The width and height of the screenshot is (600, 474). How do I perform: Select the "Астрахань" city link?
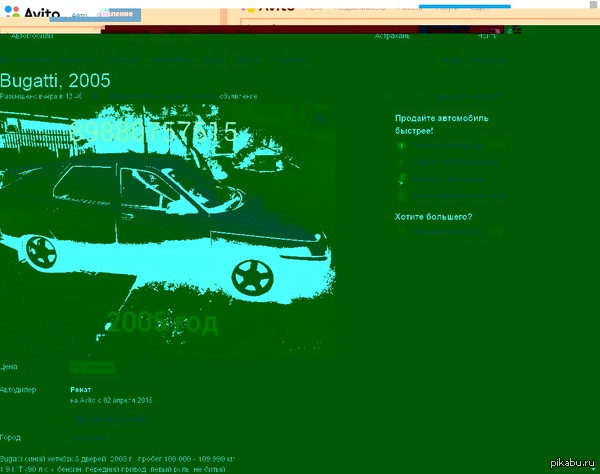(x=392, y=36)
